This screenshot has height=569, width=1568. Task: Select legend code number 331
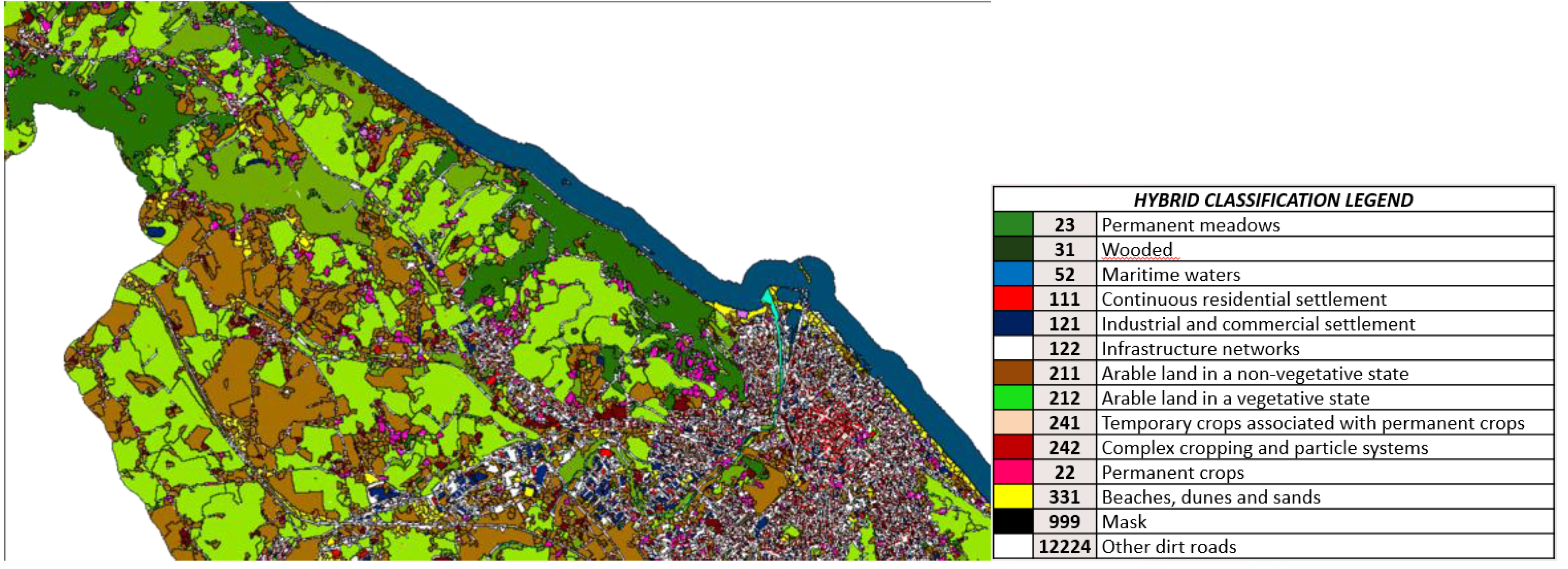(x=1064, y=497)
